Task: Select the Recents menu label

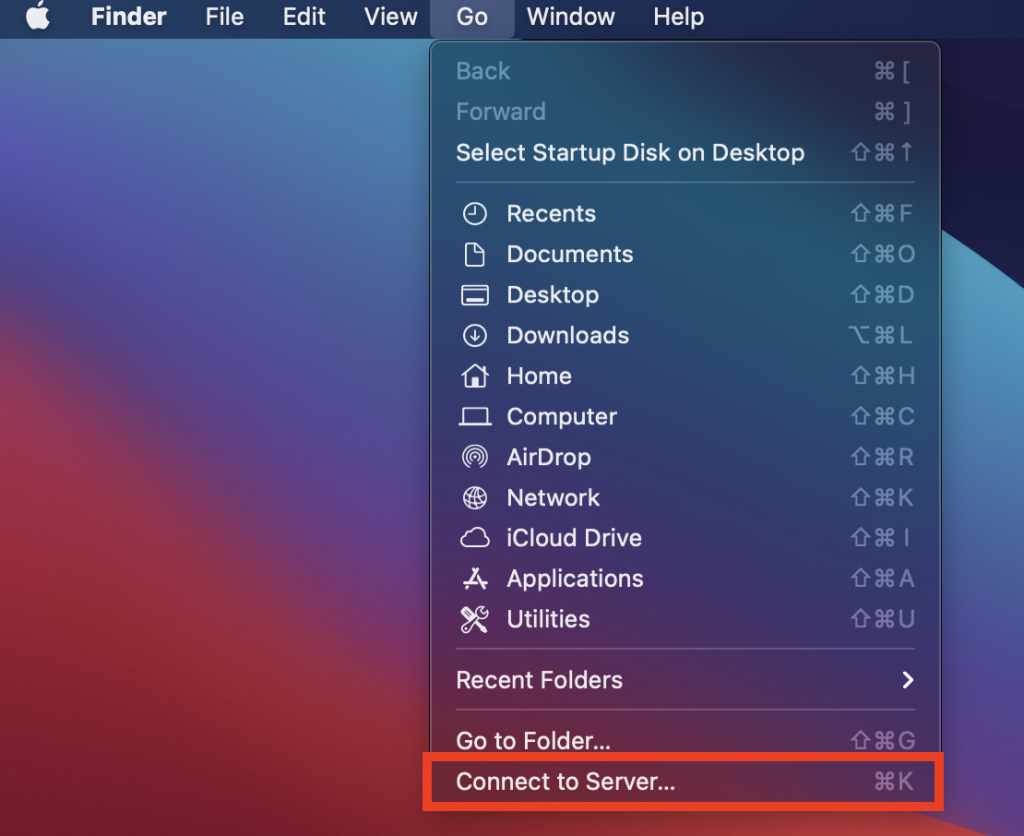Action: coord(551,214)
